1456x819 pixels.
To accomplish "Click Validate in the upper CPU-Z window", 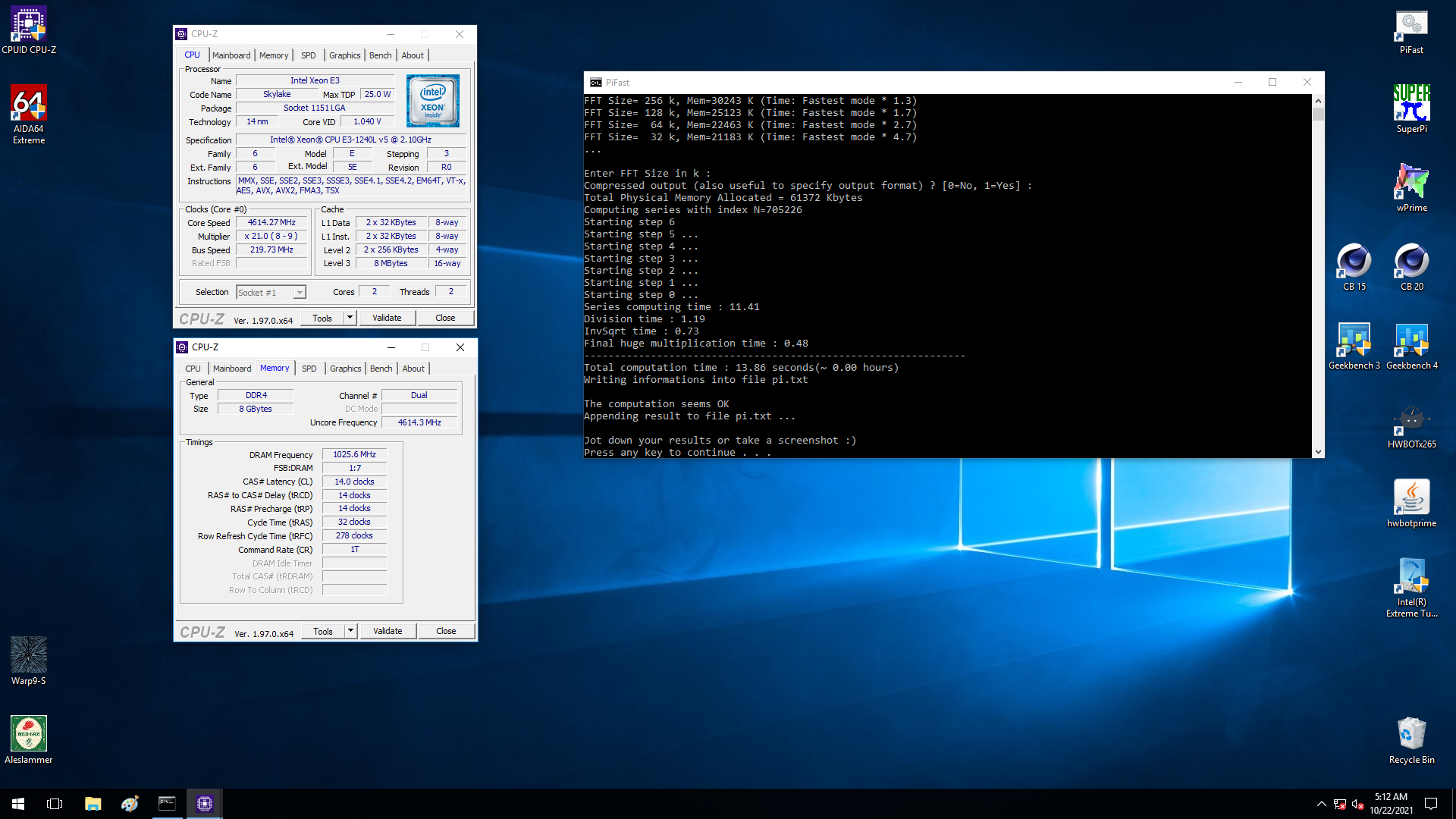I will click(x=387, y=318).
